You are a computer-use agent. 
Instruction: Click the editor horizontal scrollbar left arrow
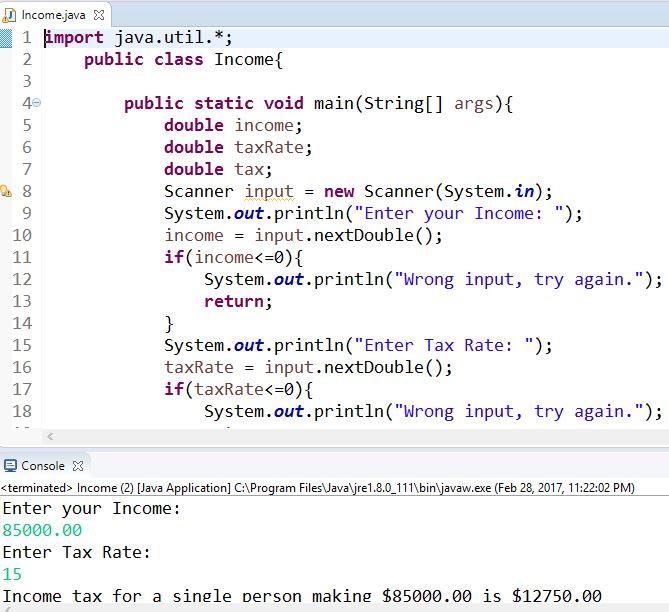50,436
